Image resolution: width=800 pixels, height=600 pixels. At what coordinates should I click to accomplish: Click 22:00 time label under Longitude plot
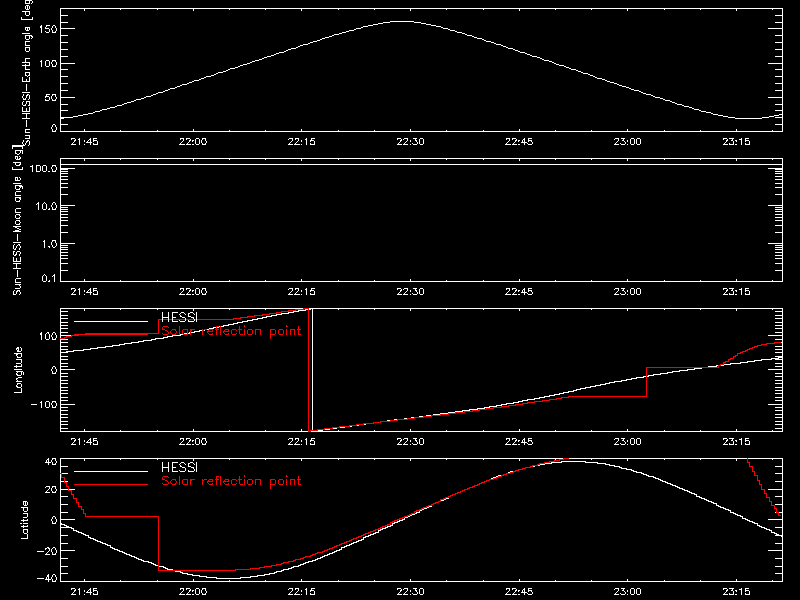pyautogui.click(x=193, y=442)
